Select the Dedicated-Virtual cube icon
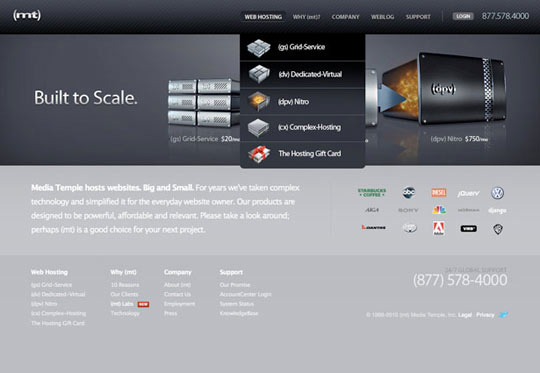The image size is (540, 373). coord(259,74)
